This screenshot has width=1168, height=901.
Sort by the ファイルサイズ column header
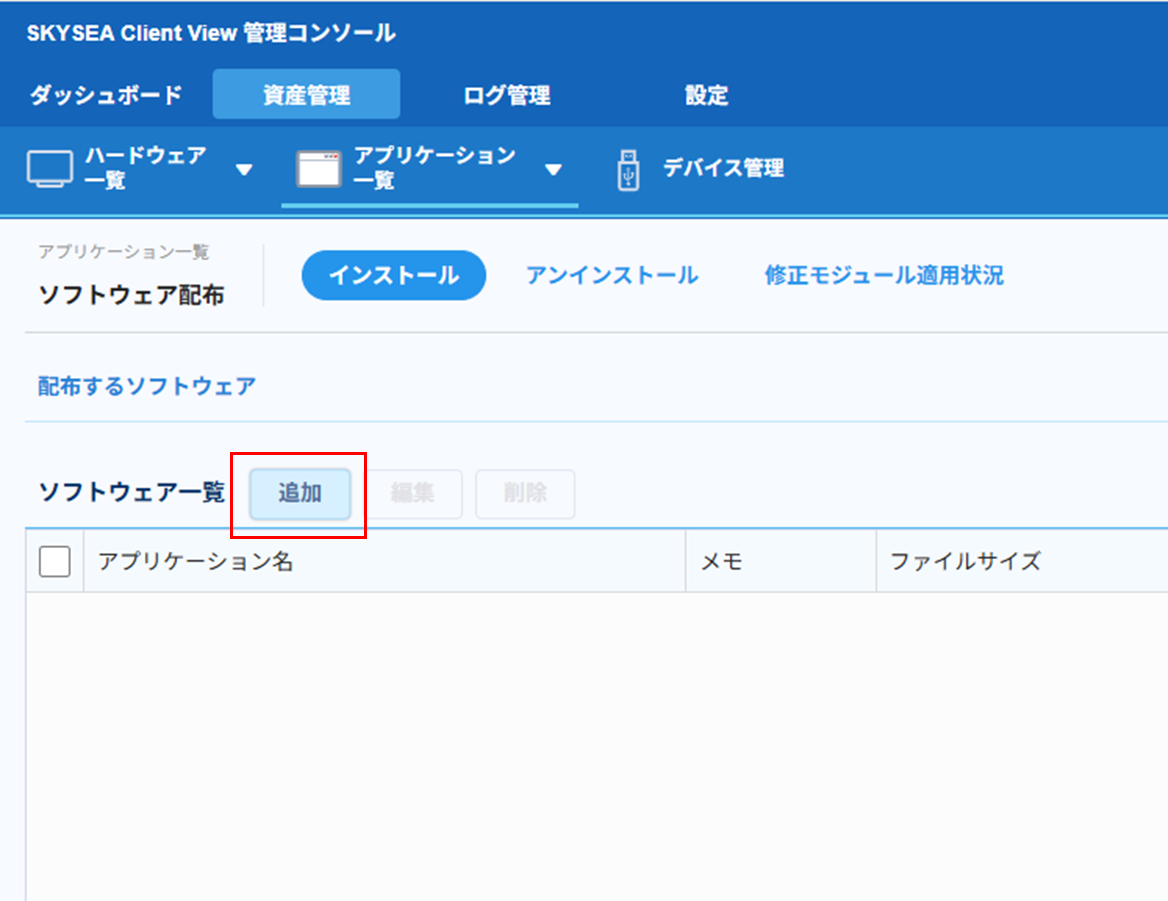click(x=965, y=561)
